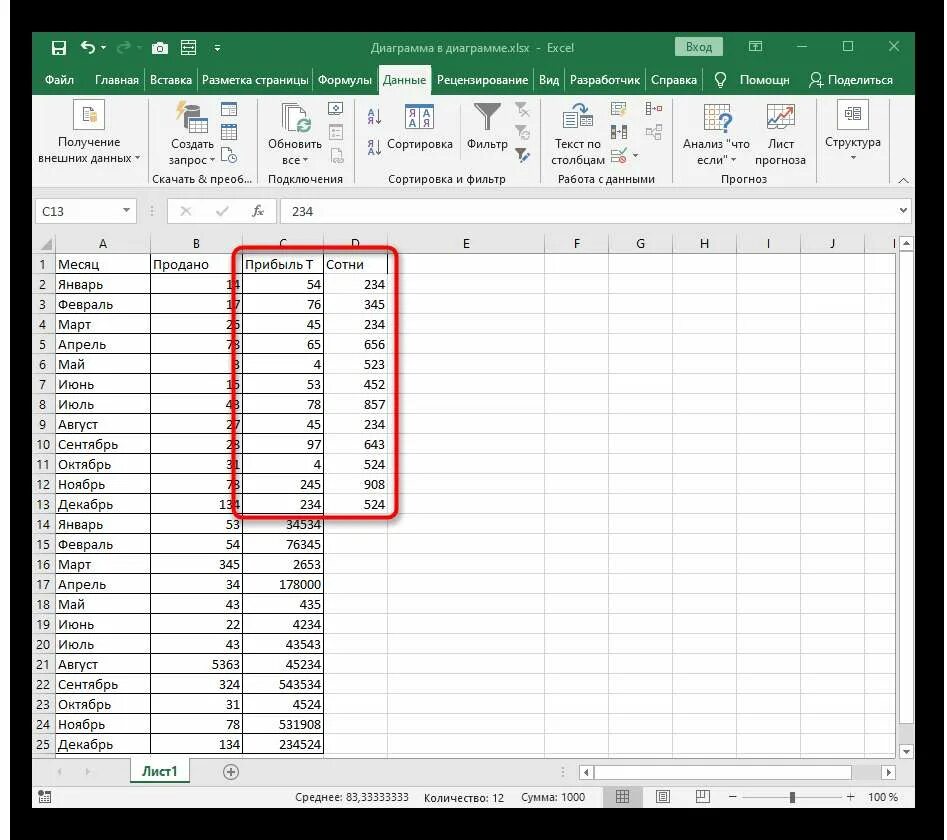The height and width of the screenshot is (840, 947).
Task: Click the Connections icon in Подключения group
Action: tap(336, 109)
